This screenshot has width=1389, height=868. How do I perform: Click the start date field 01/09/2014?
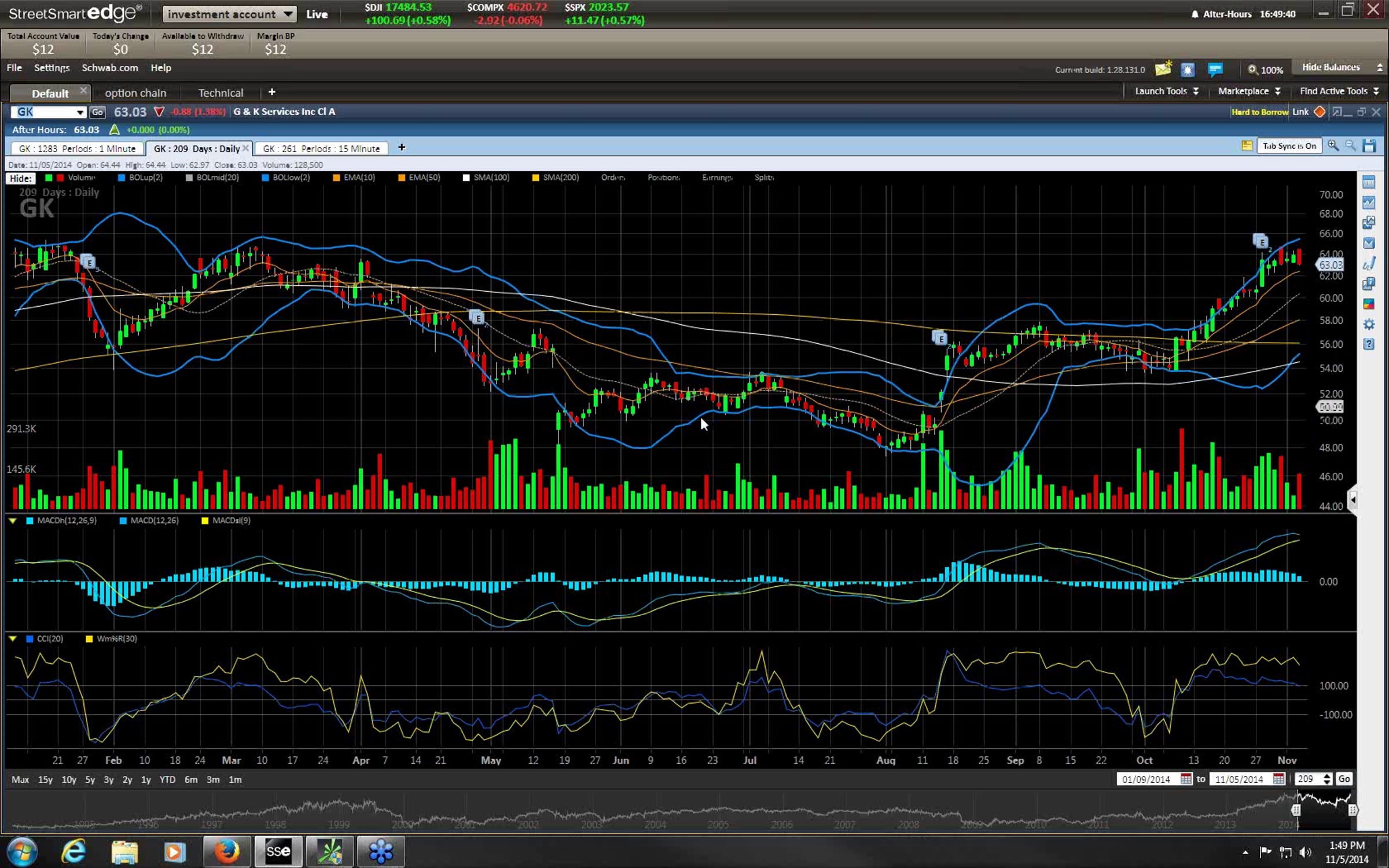coord(1146,779)
